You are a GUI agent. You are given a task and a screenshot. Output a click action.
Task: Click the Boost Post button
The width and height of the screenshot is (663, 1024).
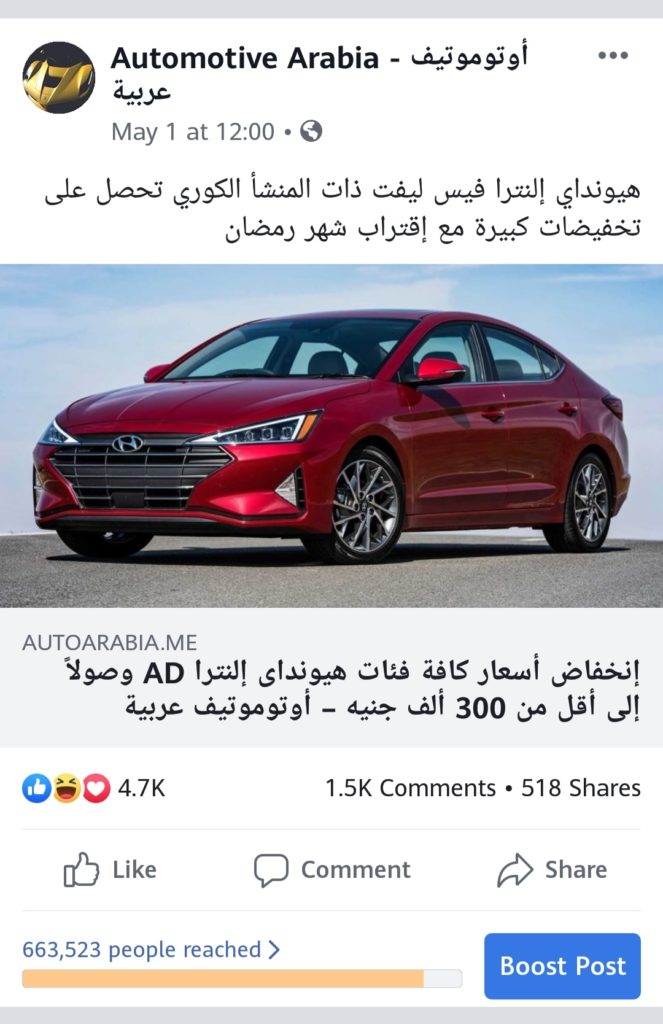tap(562, 966)
